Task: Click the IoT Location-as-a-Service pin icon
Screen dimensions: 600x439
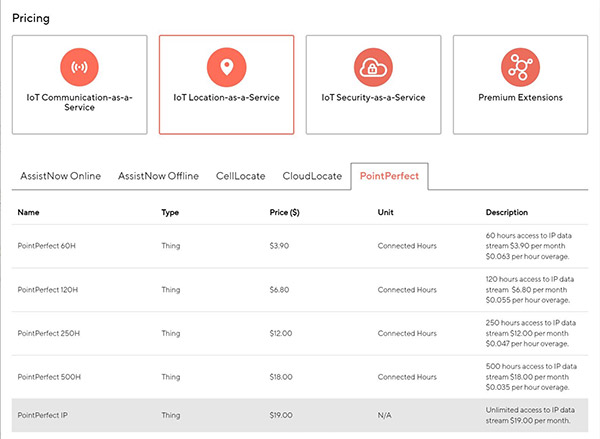Action: coord(227,67)
